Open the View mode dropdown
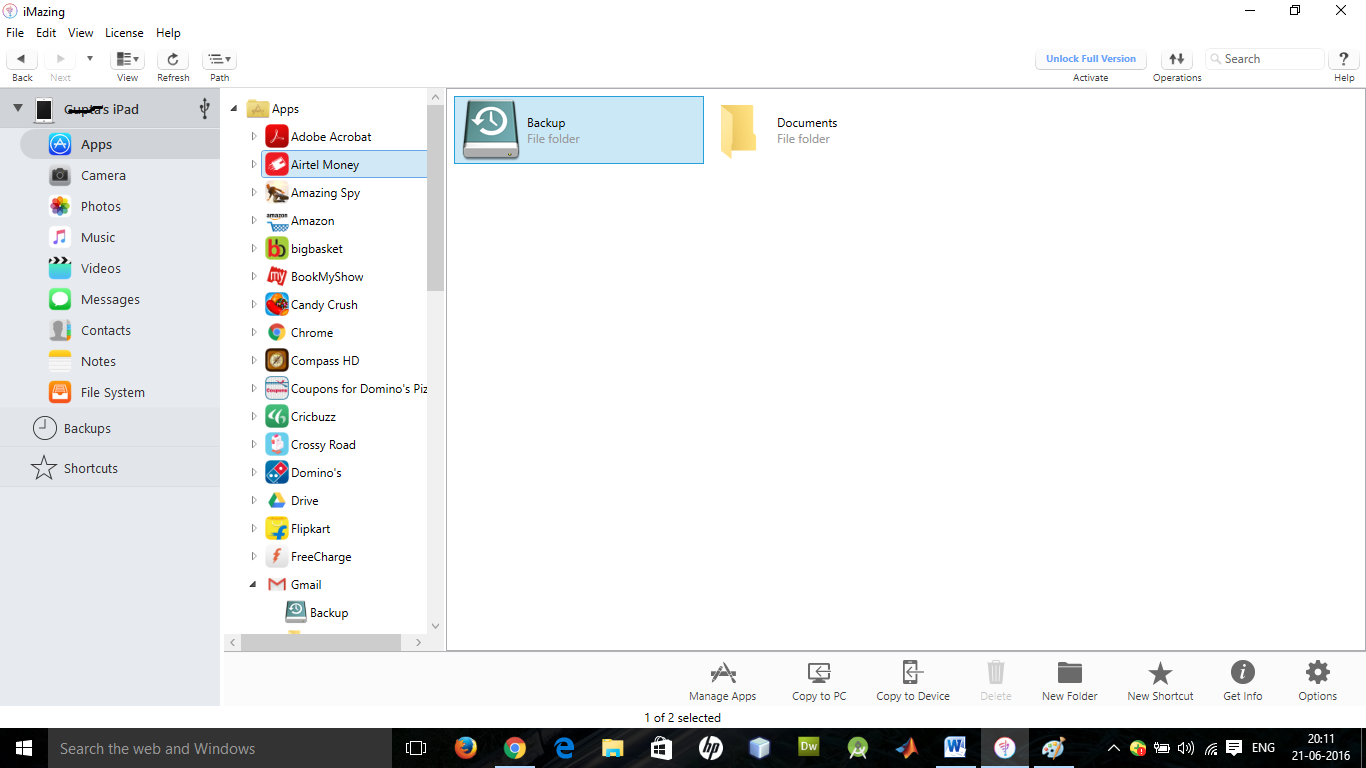Image resolution: width=1366 pixels, height=768 pixels. coord(128,59)
